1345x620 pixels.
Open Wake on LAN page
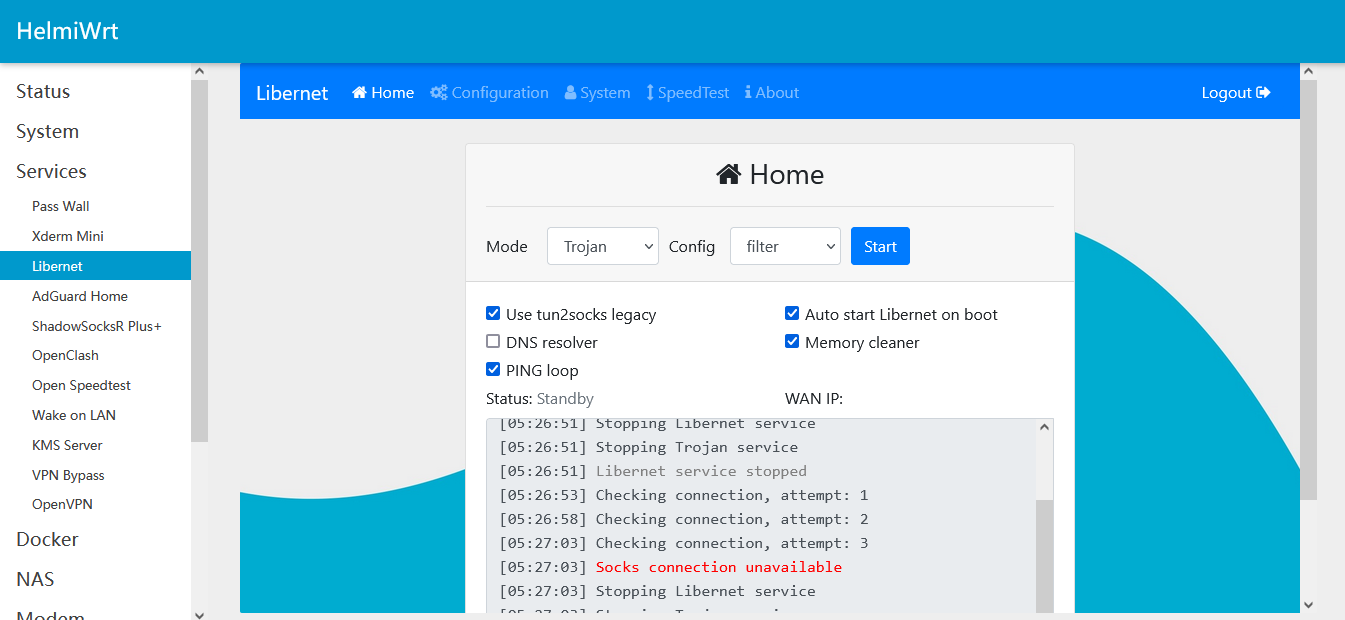(74, 415)
